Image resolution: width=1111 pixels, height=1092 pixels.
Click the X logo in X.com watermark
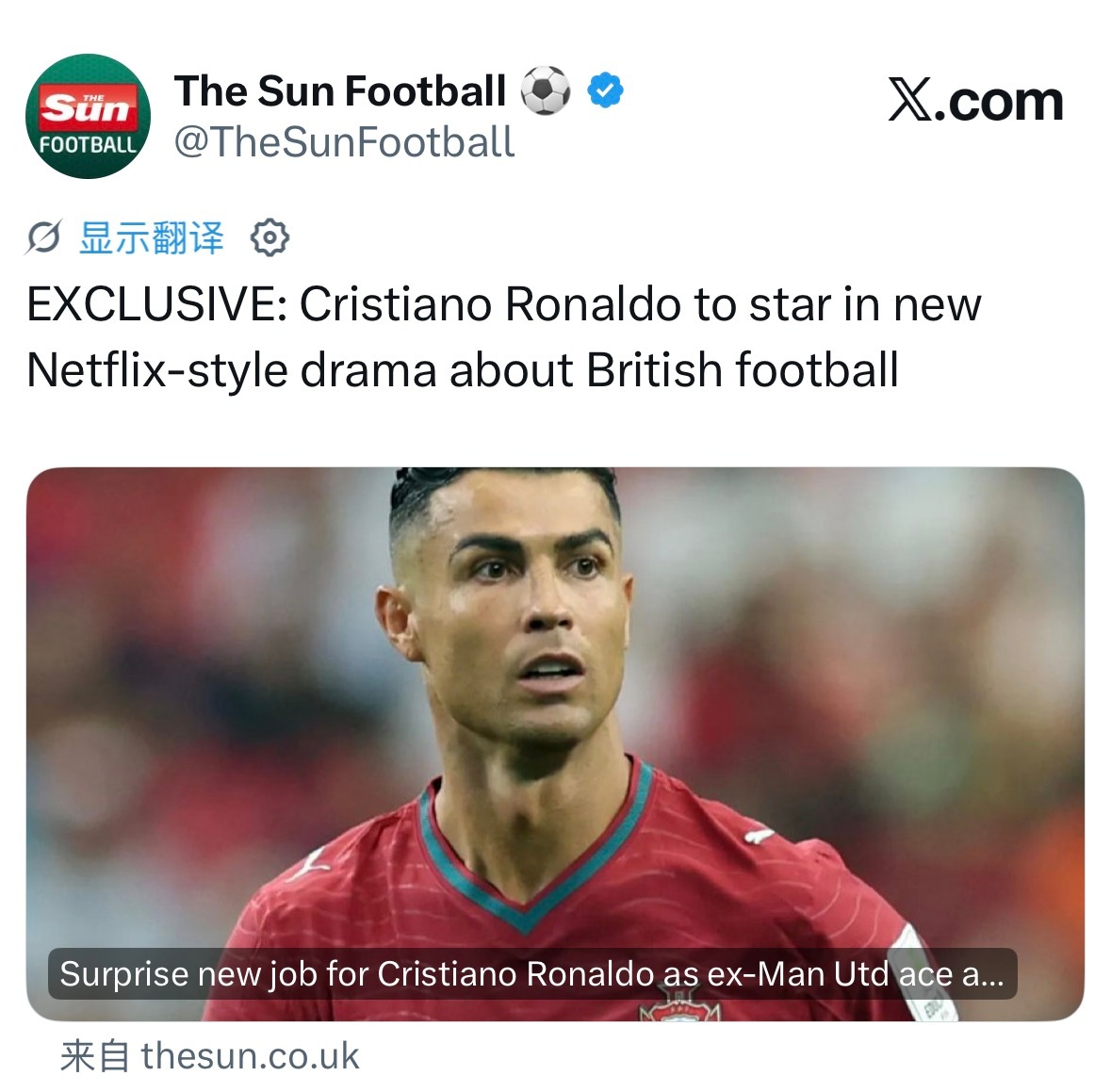pos(909,100)
